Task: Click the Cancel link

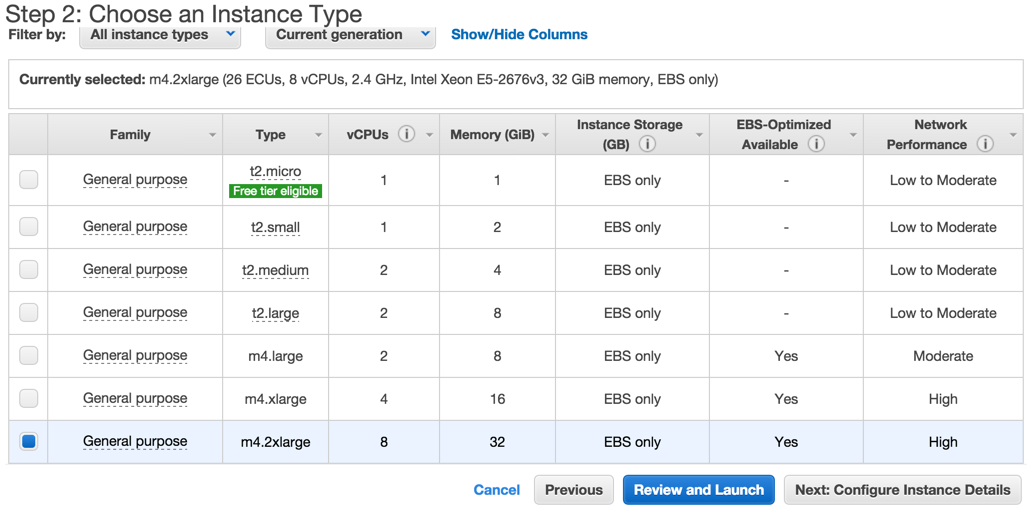Action: [496, 490]
